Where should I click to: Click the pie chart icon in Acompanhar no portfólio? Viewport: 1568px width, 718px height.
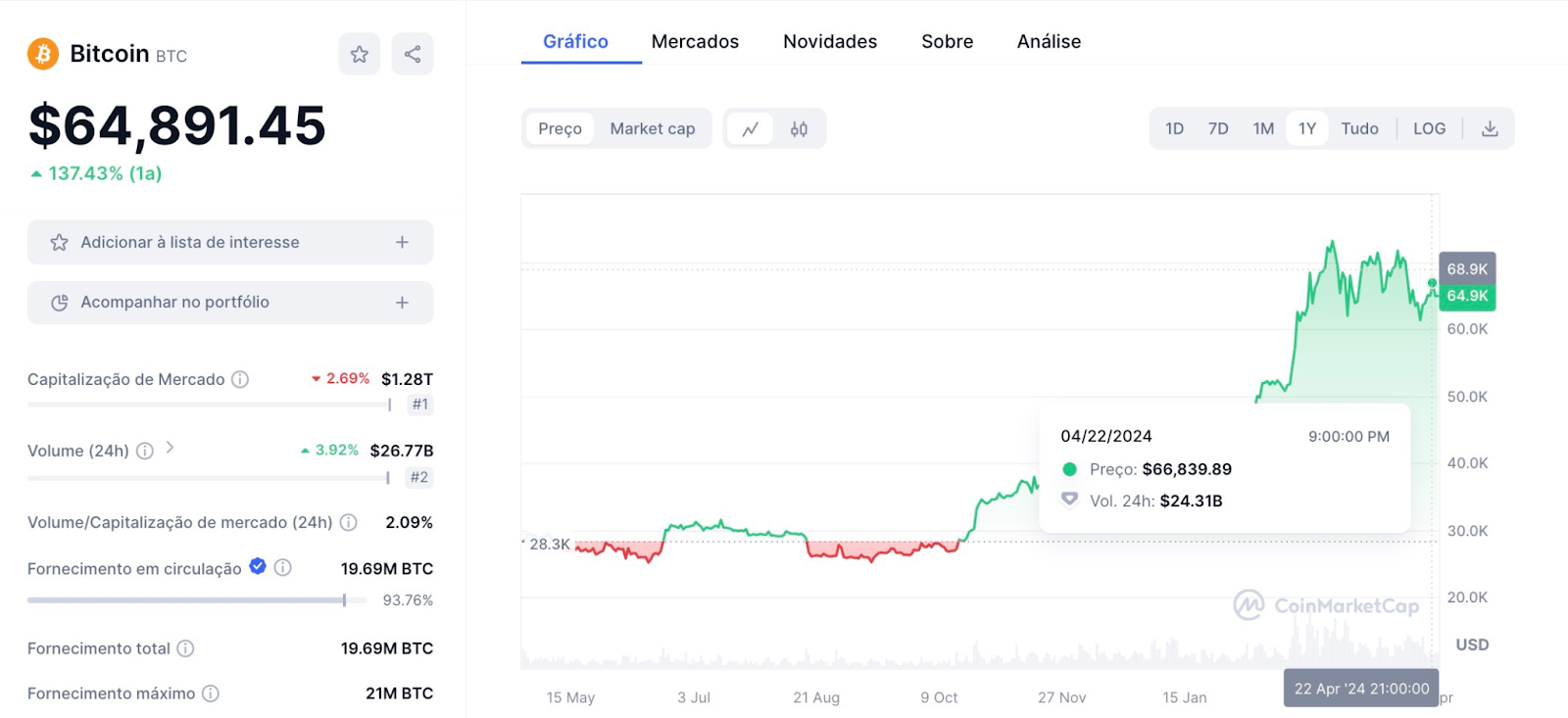pyautogui.click(x=60, y=303)
